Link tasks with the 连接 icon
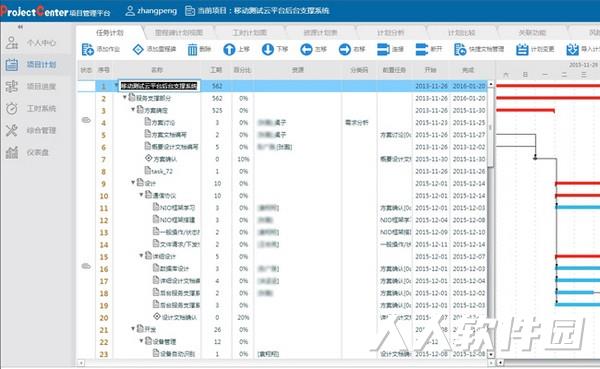Viewport: 600px width, 369px height. pyautogui.click(x=383, y=49)
